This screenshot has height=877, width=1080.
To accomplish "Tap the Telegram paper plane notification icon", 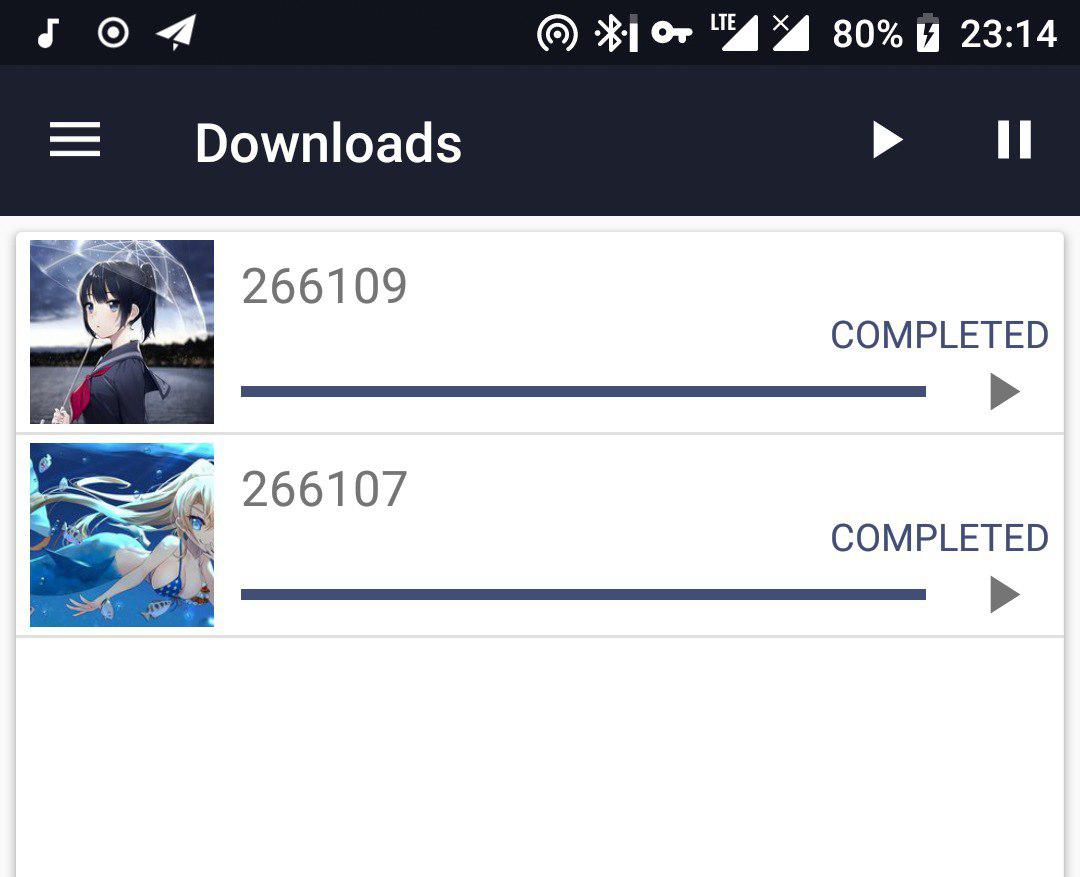I will [176, 32].
